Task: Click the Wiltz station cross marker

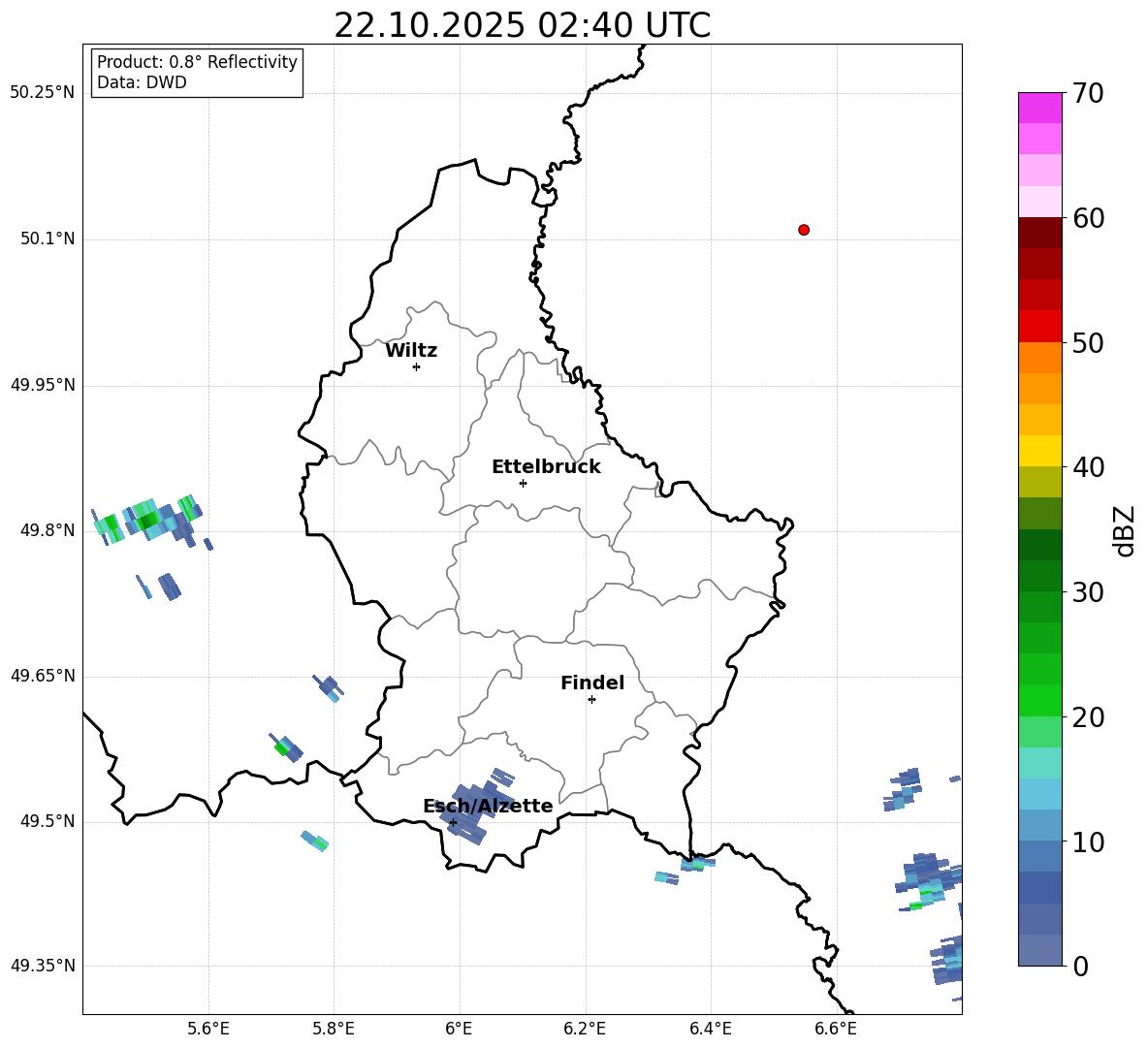Action: 417,366
